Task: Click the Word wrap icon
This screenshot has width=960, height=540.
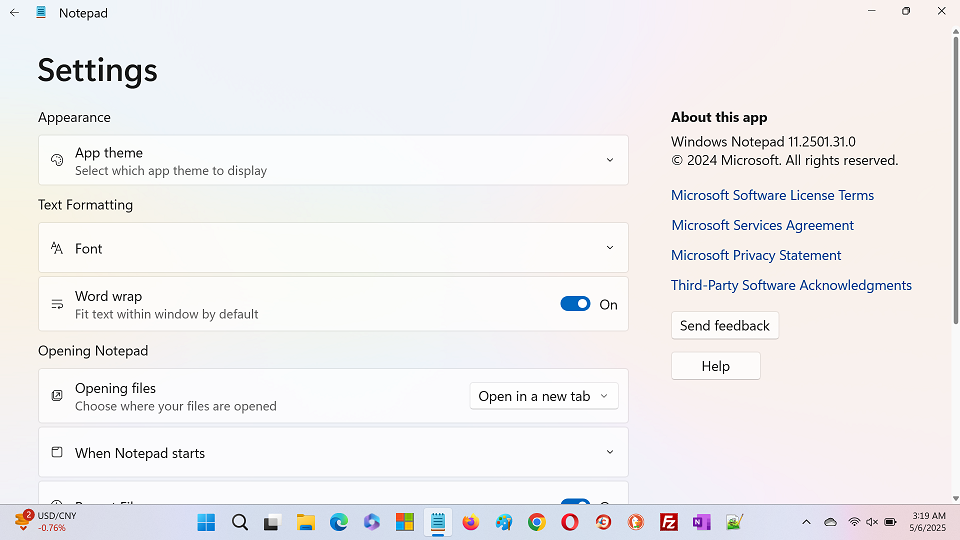Action: click(57, 304)
